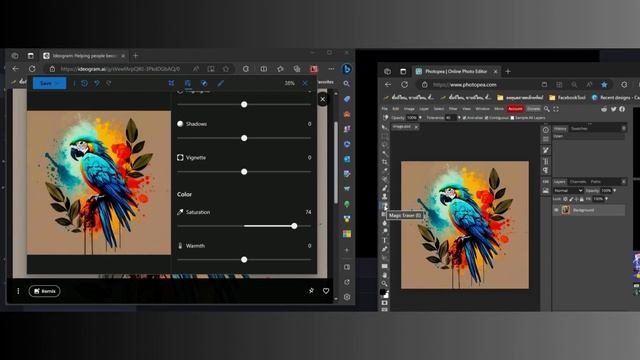Refresh the Ideogram browser page
640x360 pixels.
click(x=32, y=69)
